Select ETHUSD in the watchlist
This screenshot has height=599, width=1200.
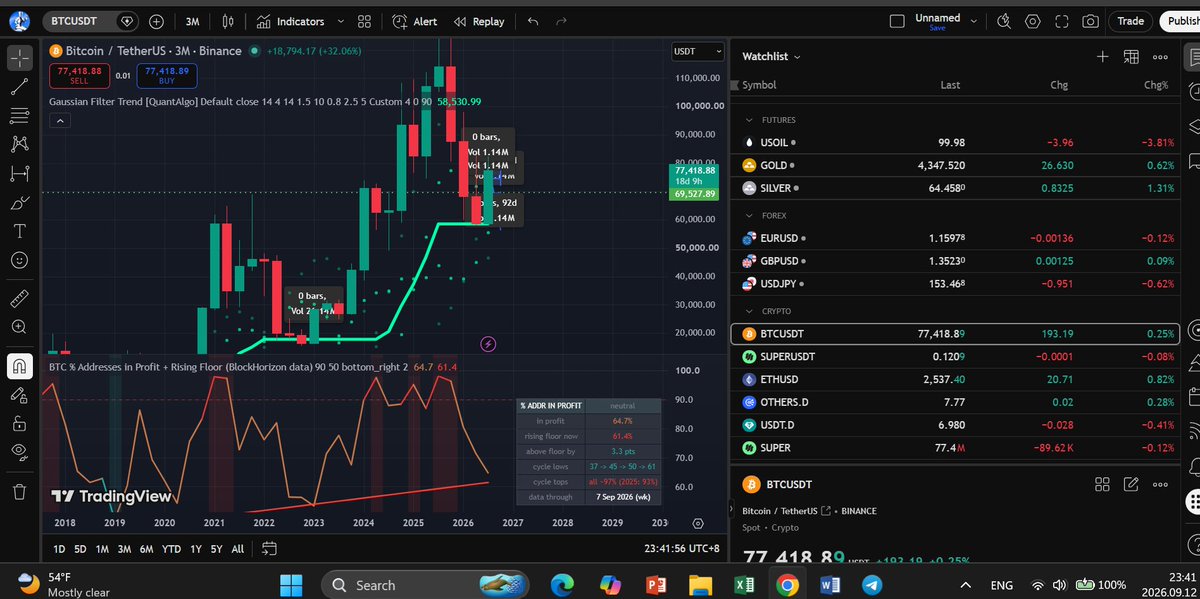click(x=955, y=379)
